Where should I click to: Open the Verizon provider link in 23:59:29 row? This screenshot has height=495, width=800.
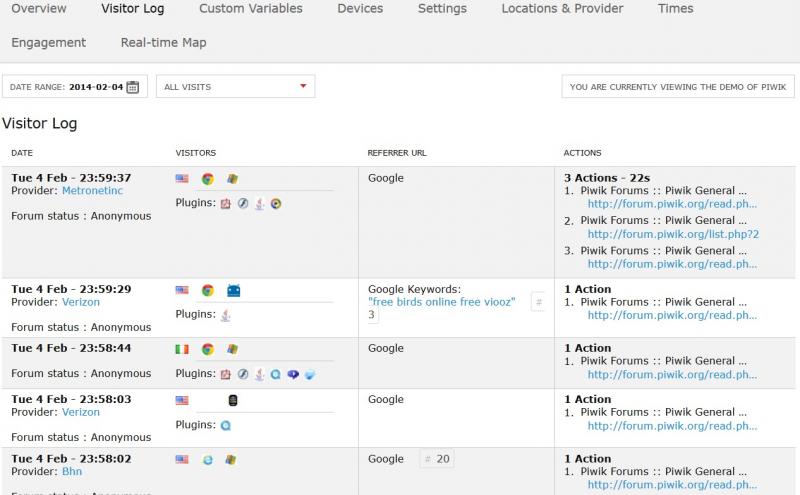pos(81,302)
